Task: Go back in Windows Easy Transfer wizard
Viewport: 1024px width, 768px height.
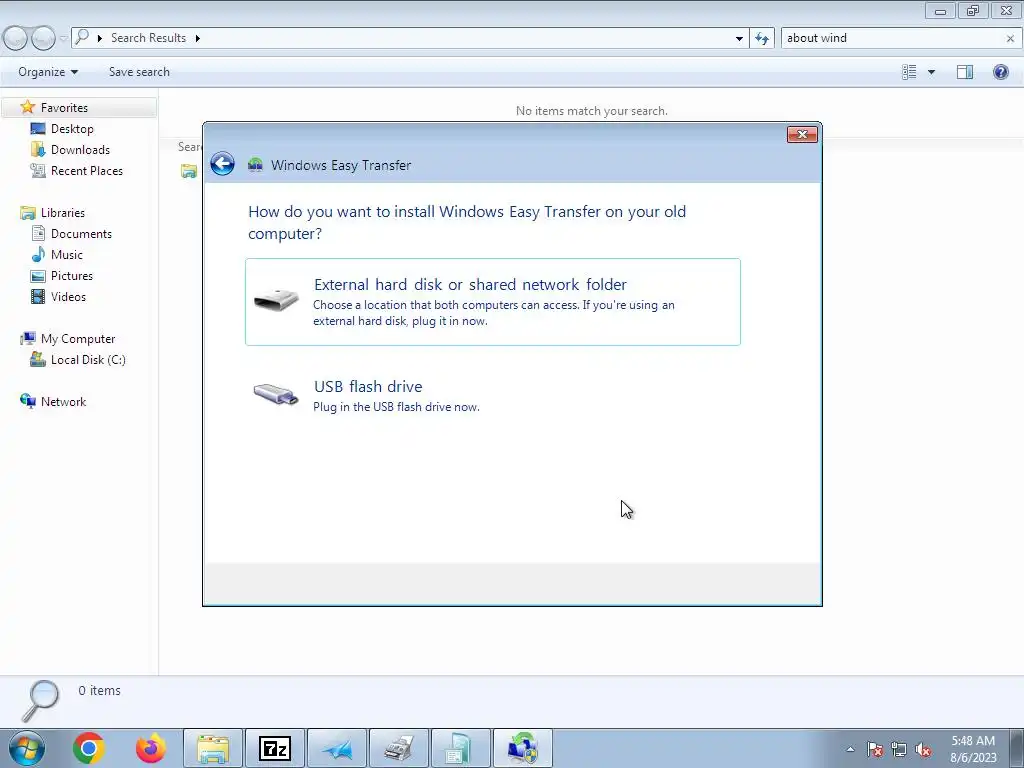Action: tap(223, 164)
